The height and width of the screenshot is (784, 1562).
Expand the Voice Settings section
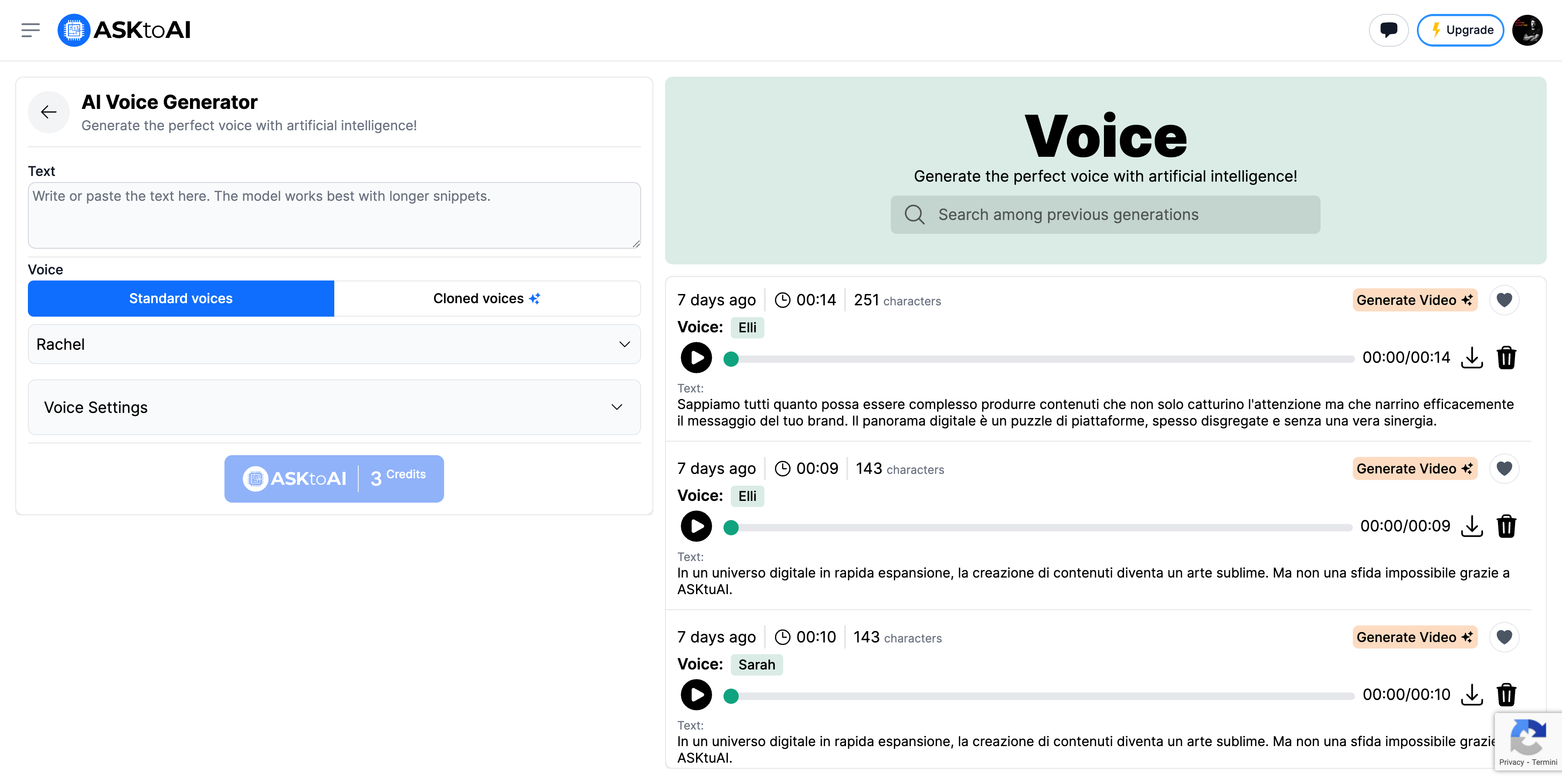[334, 407]
